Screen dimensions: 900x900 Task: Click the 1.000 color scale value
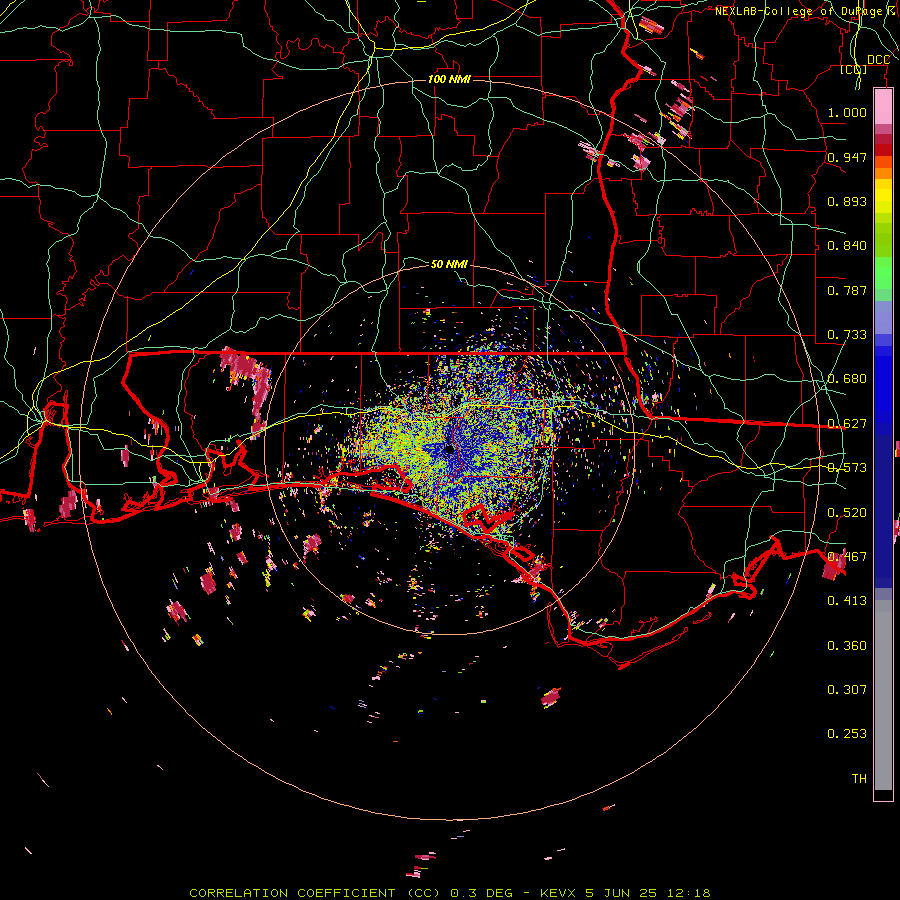847,112
